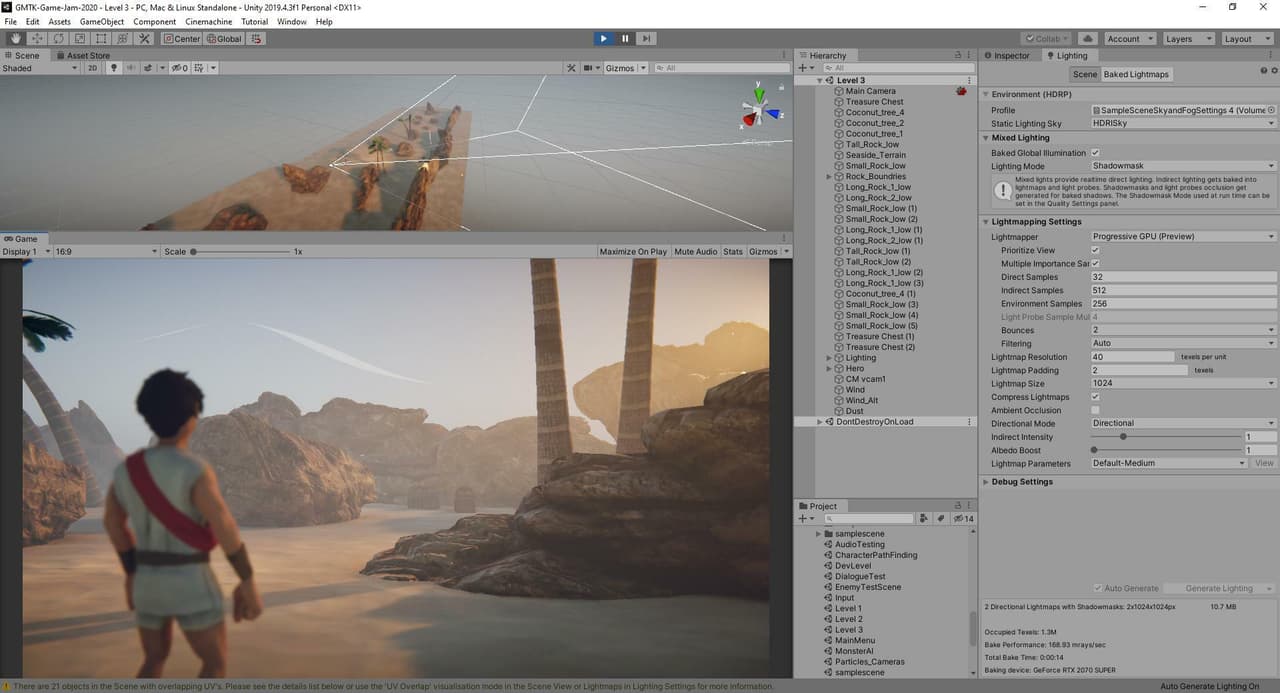This screenshot has height=693, width=1280.
Task: Toggle Scene view effects icon
Action: [x=149, y=68]
